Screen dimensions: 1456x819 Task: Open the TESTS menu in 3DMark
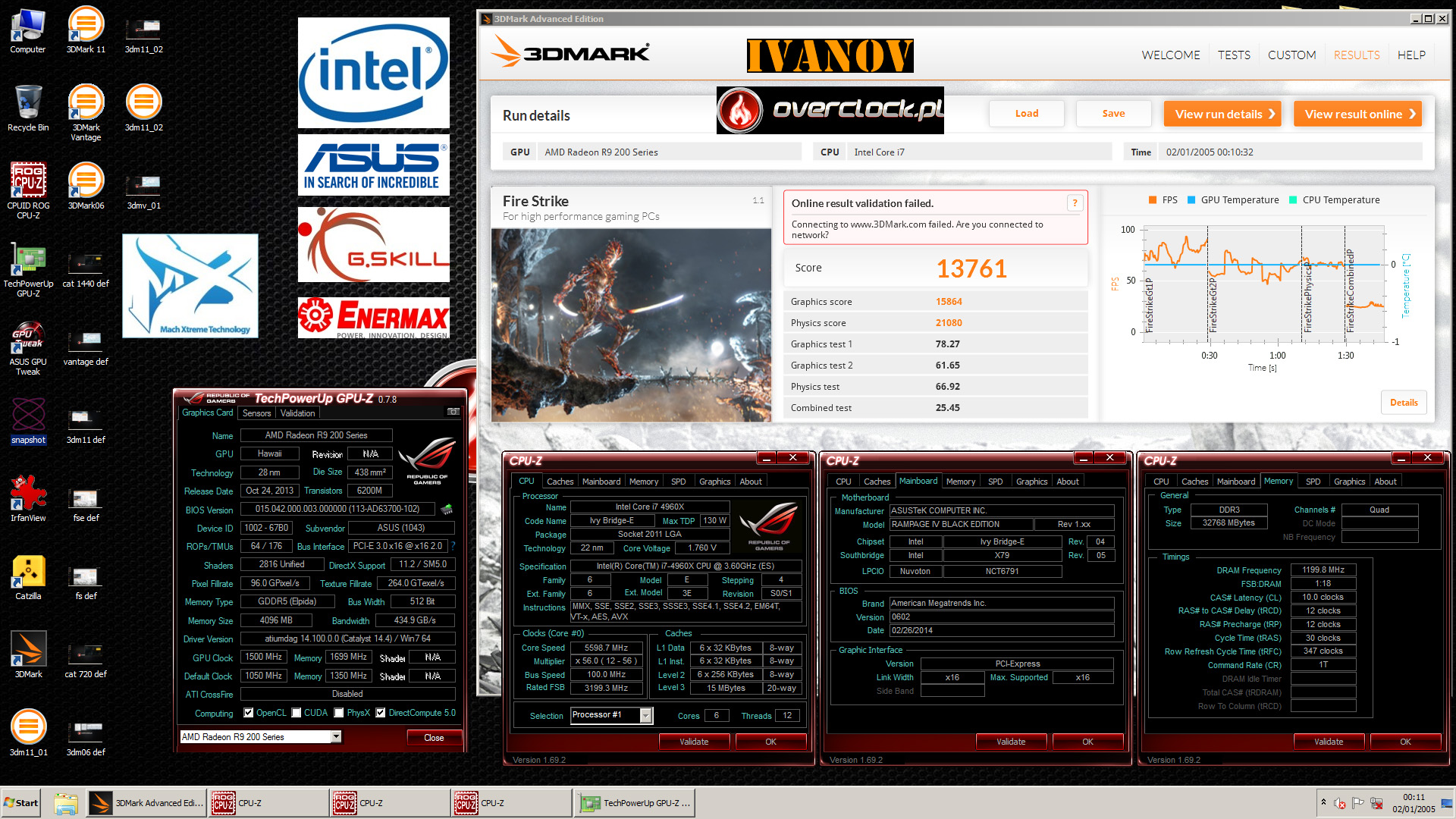(1234, 55)
